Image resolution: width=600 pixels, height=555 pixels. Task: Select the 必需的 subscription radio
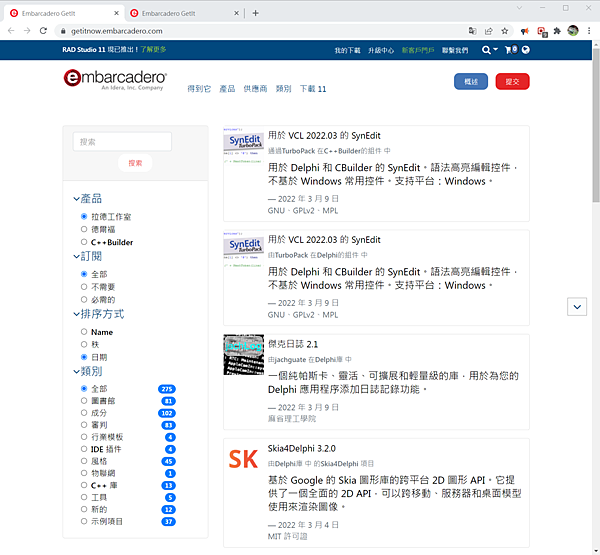coord(84,299)
